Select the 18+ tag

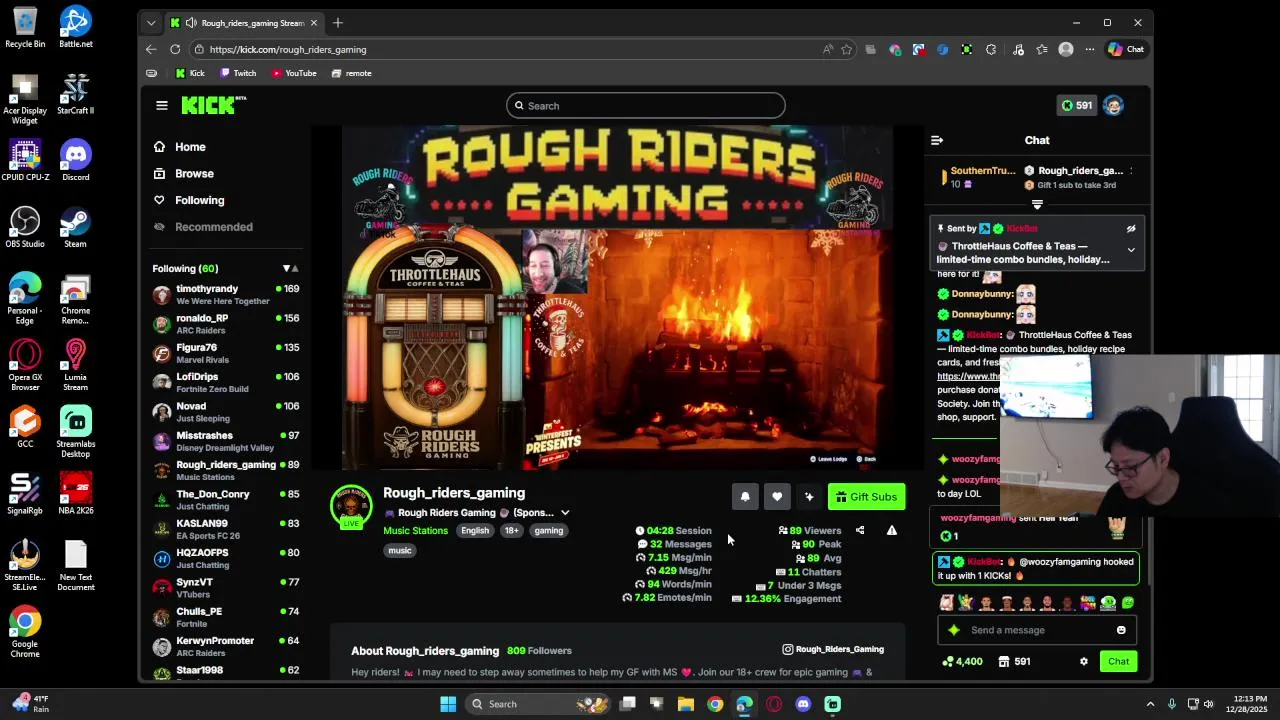(x=512, y=530)
